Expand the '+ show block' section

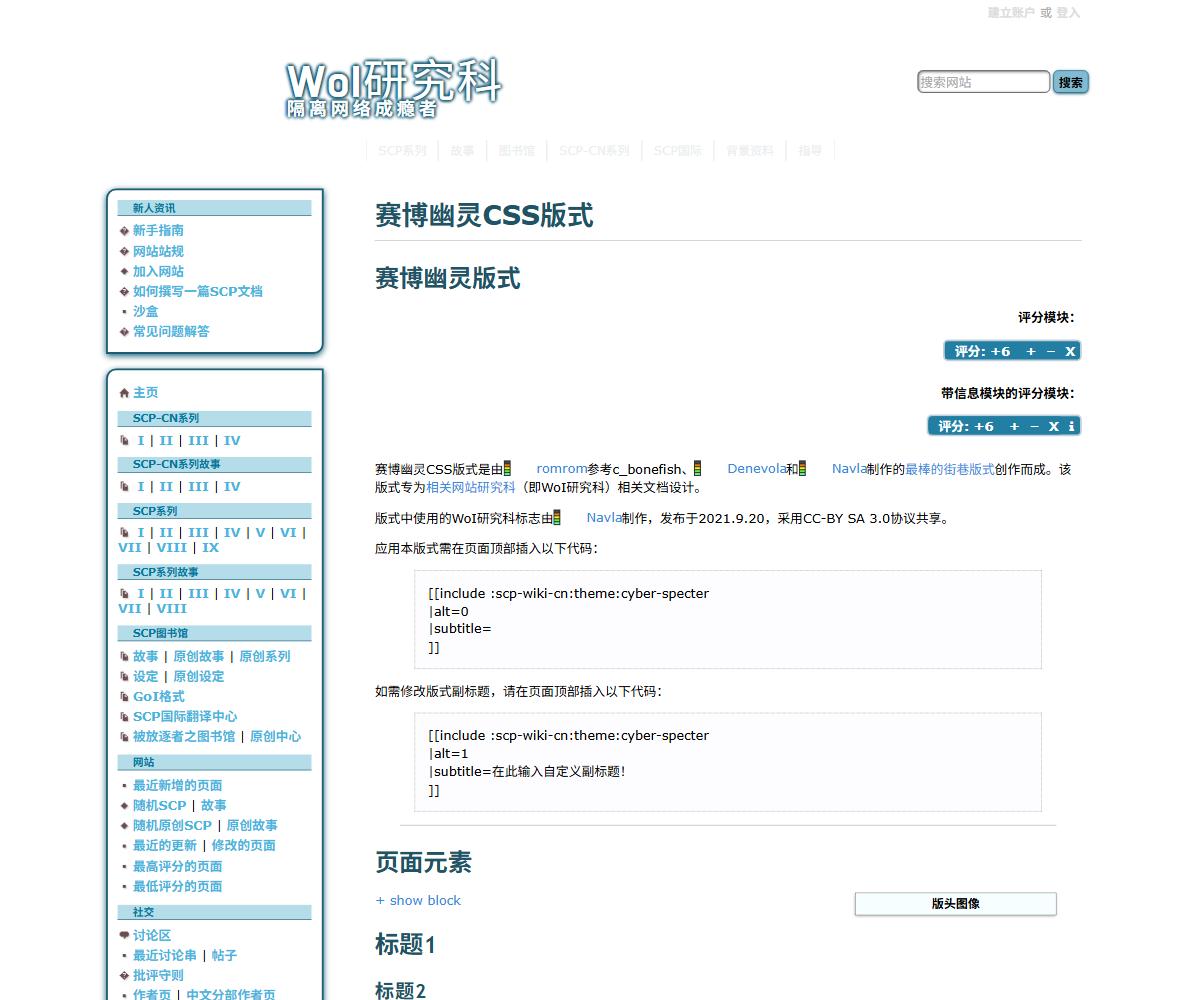418,900
